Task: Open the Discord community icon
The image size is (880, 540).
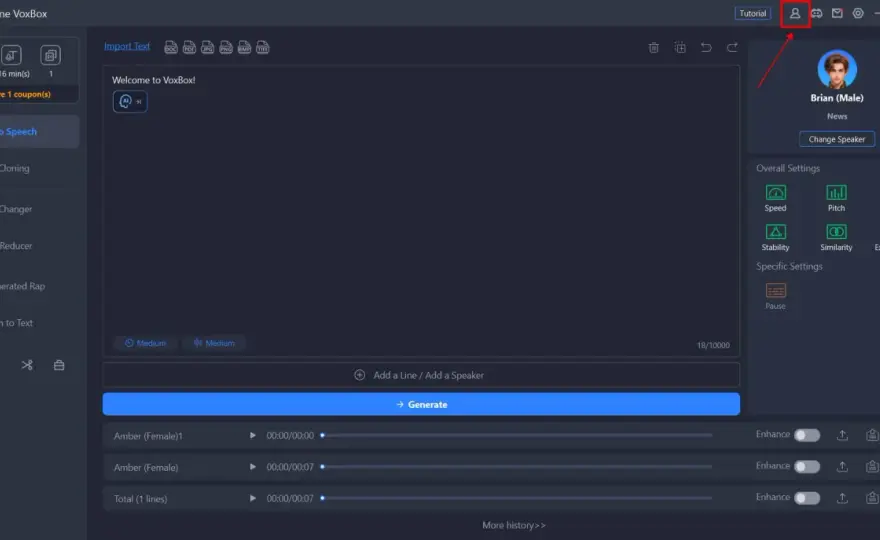Action: click(817, 13)
